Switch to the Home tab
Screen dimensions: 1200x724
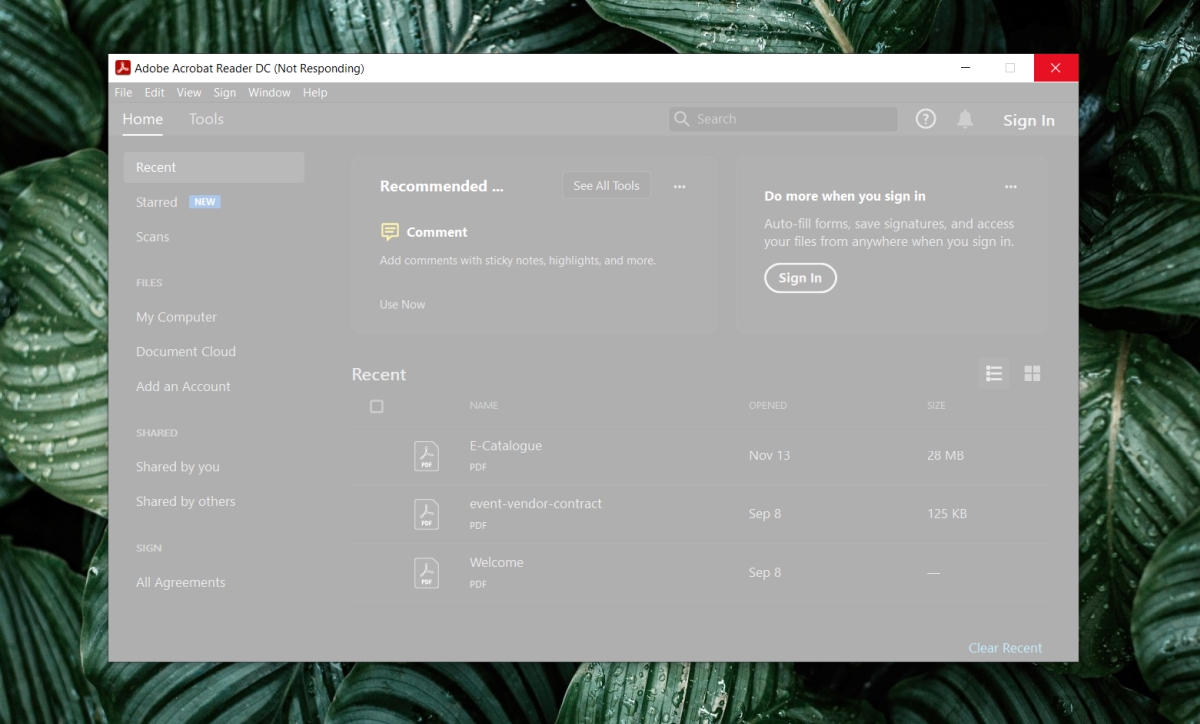[x=142, y=119]
